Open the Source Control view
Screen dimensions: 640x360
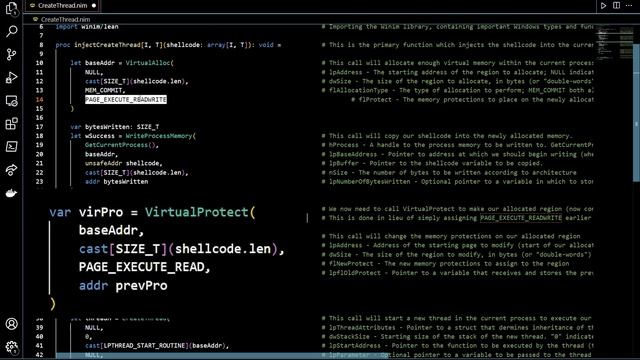click(x=11, y=54)
